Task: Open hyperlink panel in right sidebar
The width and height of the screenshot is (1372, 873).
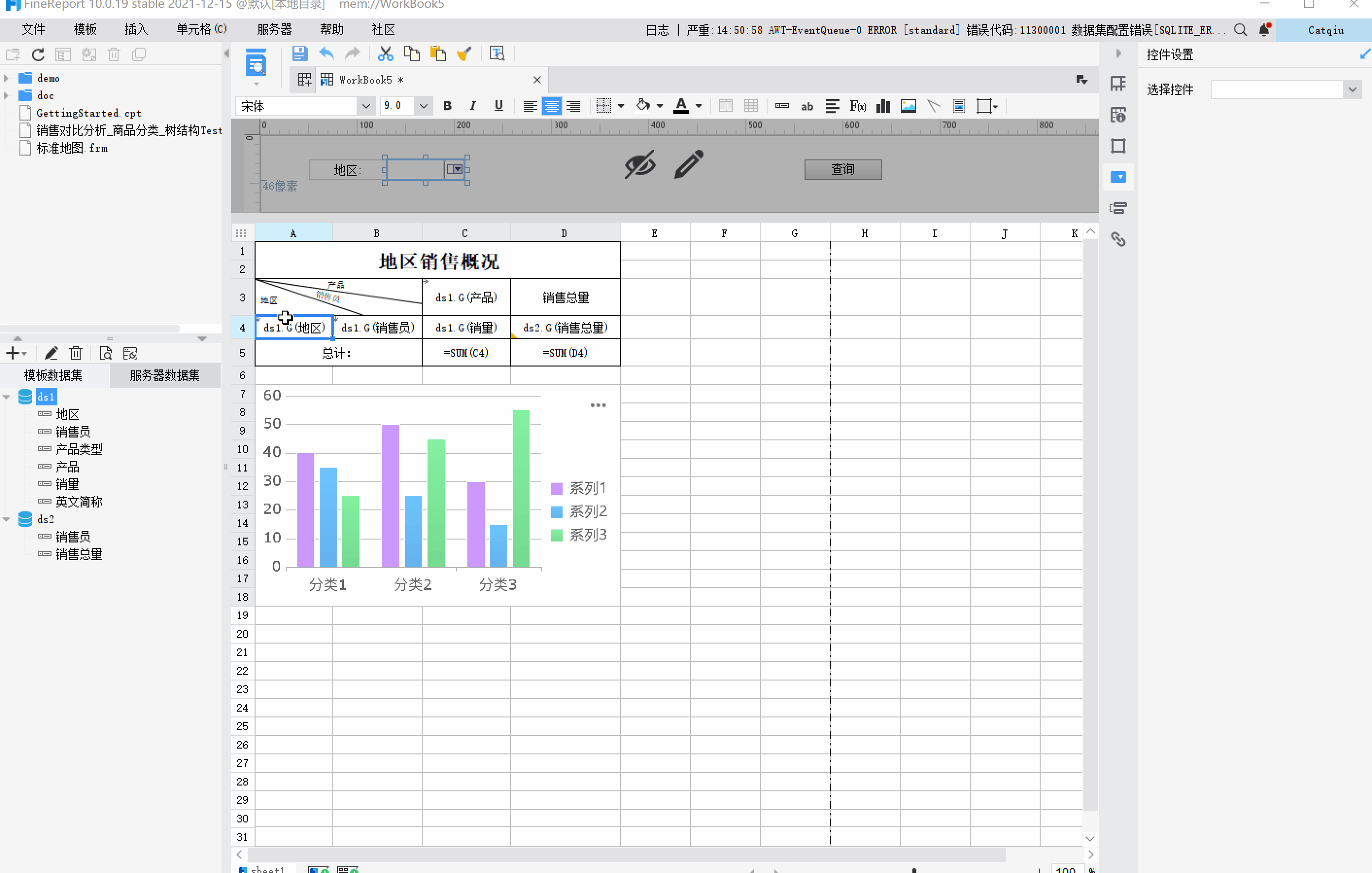Action: (x=1118, y=239)
